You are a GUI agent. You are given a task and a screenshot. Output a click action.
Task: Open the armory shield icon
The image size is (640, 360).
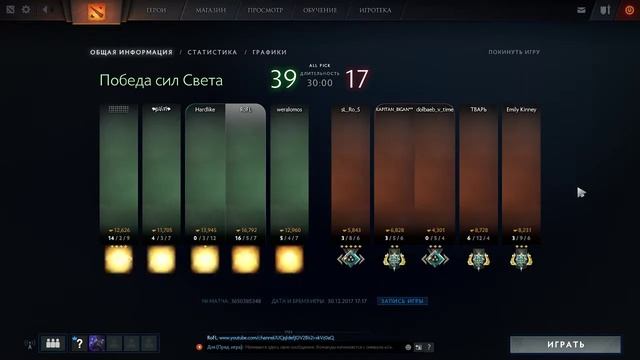point(605,10)
